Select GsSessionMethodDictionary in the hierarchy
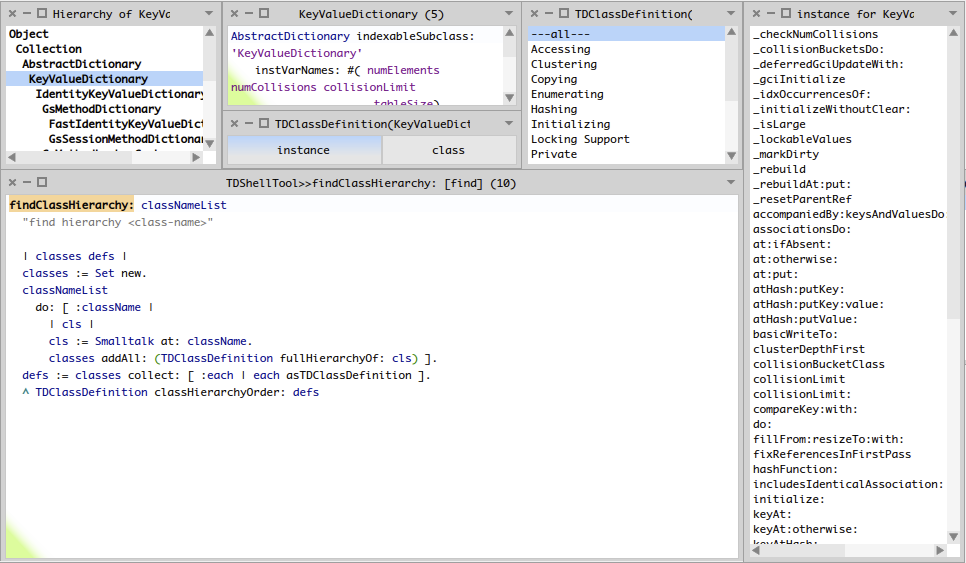The image size is (966, 563). [105, 139]
